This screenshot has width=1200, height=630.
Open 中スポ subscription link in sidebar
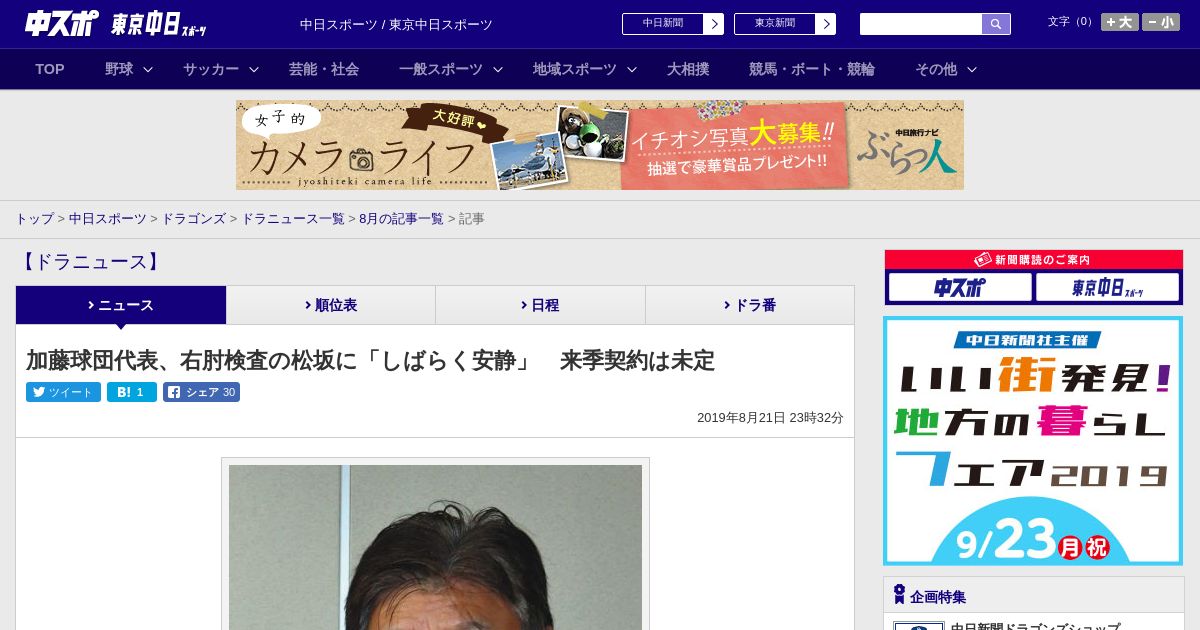click(x=960, y=287)
